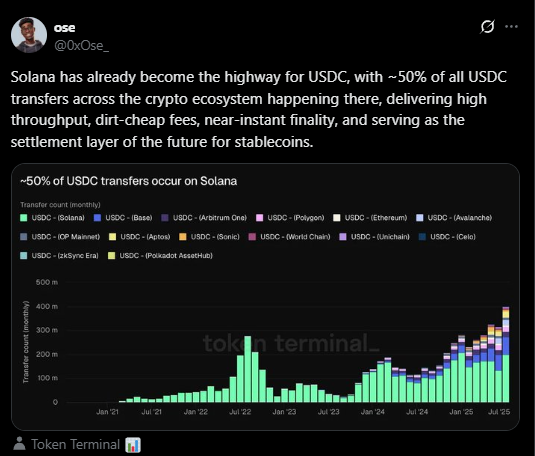535x456 pixels.
Task: Click chart title '~50% of USDC transfers occur on Solana'
Action: coord(129,181)
